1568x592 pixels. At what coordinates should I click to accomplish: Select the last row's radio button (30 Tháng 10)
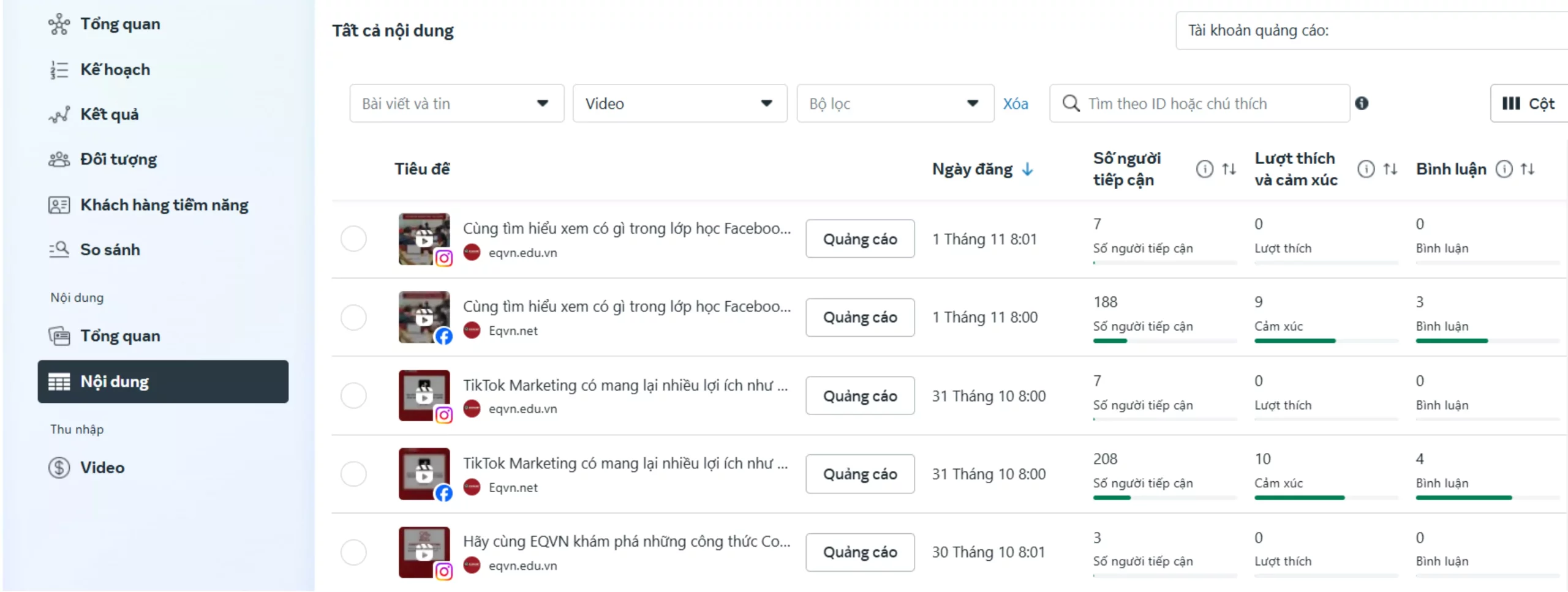click(x=353, y=552)
